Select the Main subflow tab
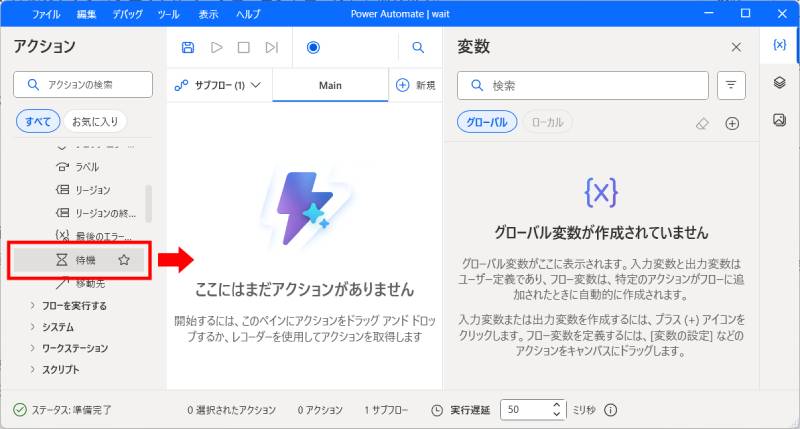The image size is (800, 429). pyautogui.click(x=330, y=85)
